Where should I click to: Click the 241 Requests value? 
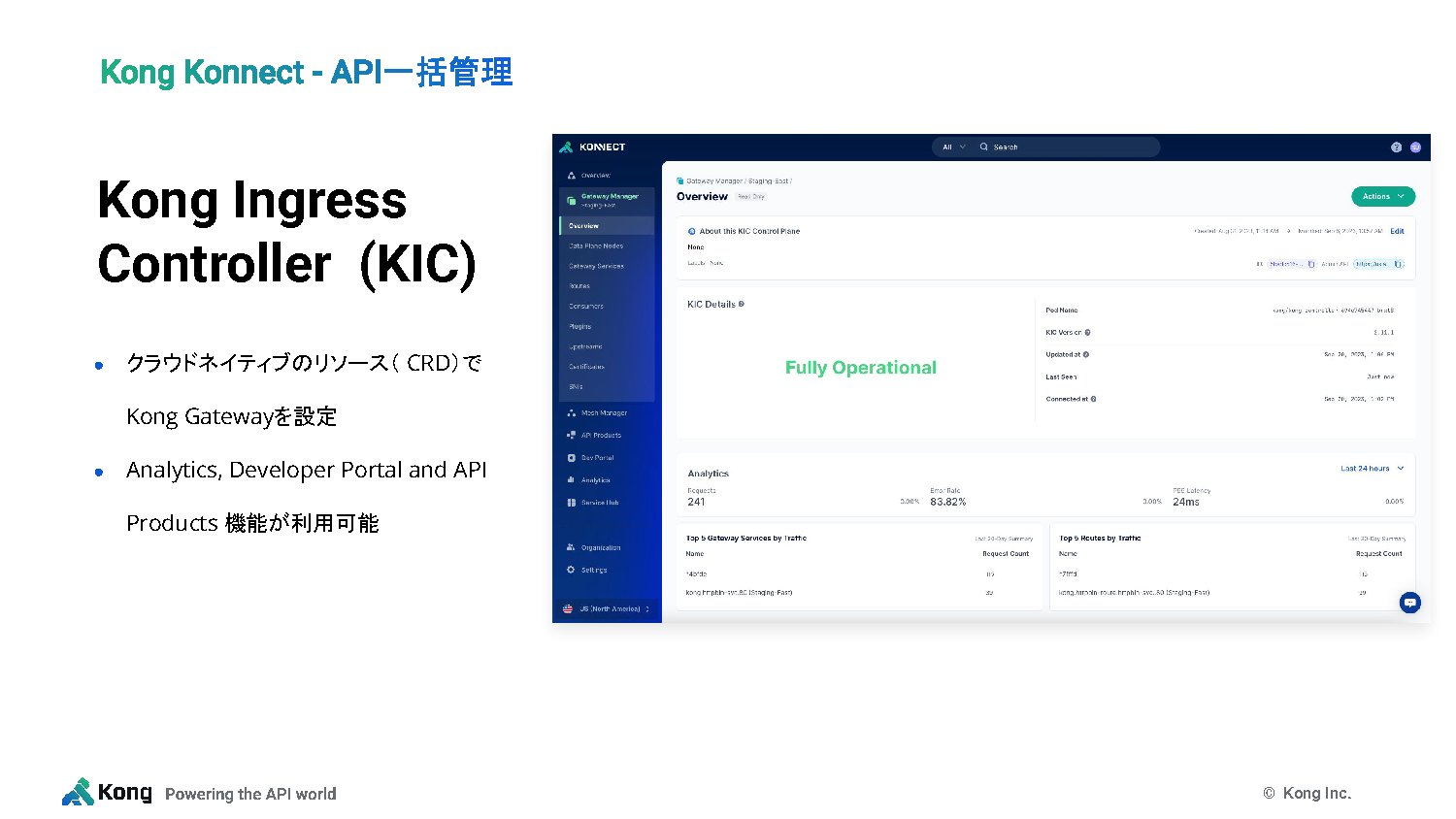(696, 502)
